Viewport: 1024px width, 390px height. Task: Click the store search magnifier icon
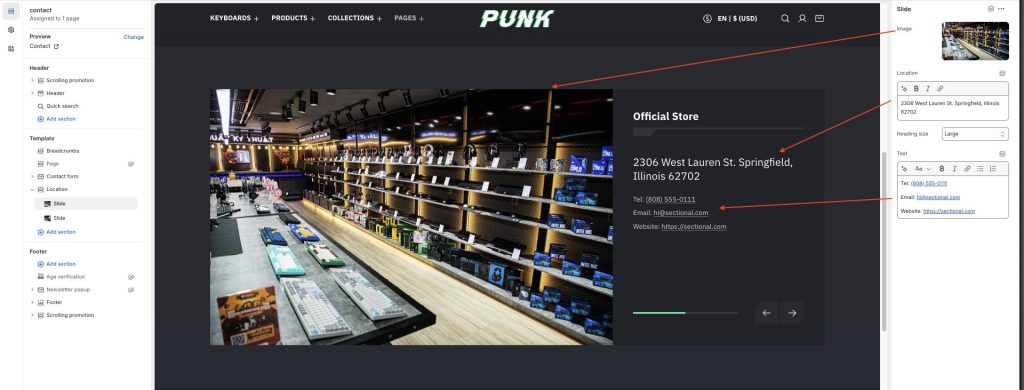pyautogui.click(x=785, y=18)
